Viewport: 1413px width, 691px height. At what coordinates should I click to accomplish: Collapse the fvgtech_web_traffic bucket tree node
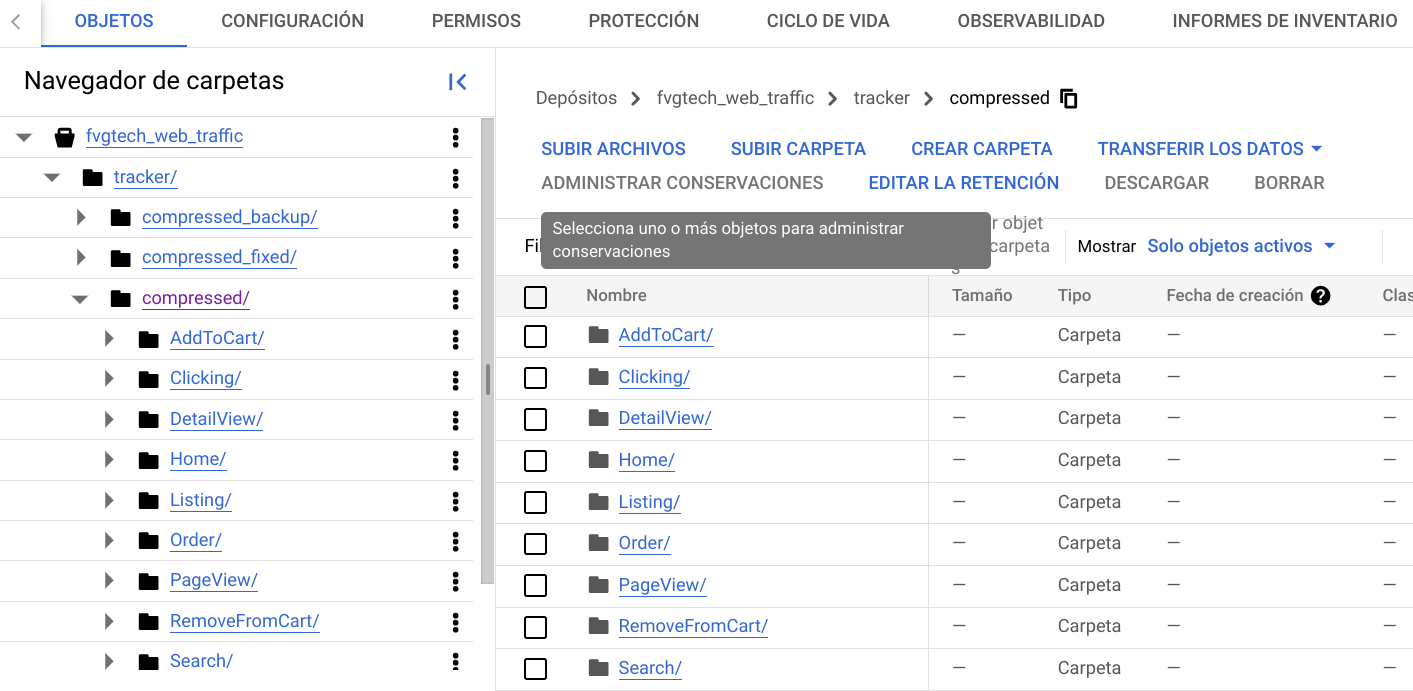point(24,137)
